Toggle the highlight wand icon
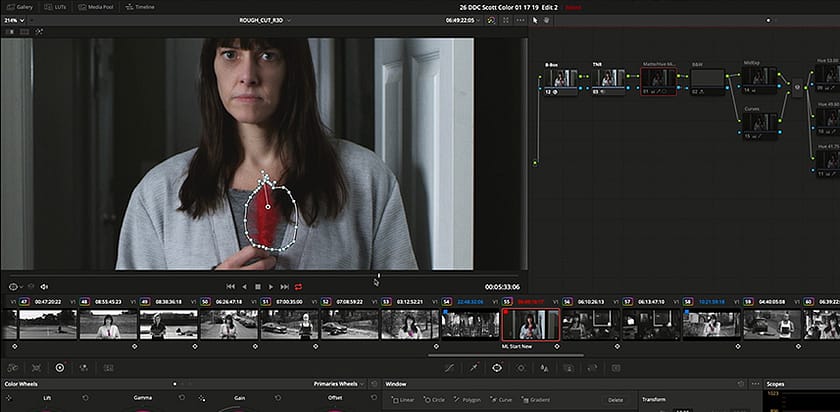Viewport: 840px width, 412px height. [x=39, y=32]
